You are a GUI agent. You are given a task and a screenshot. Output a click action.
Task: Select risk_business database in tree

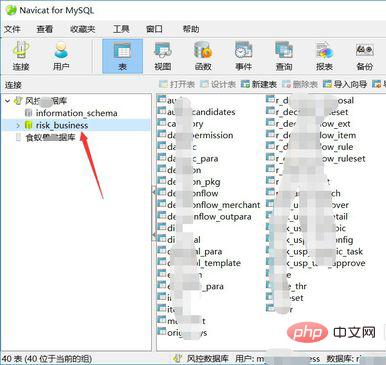(62, 125)
